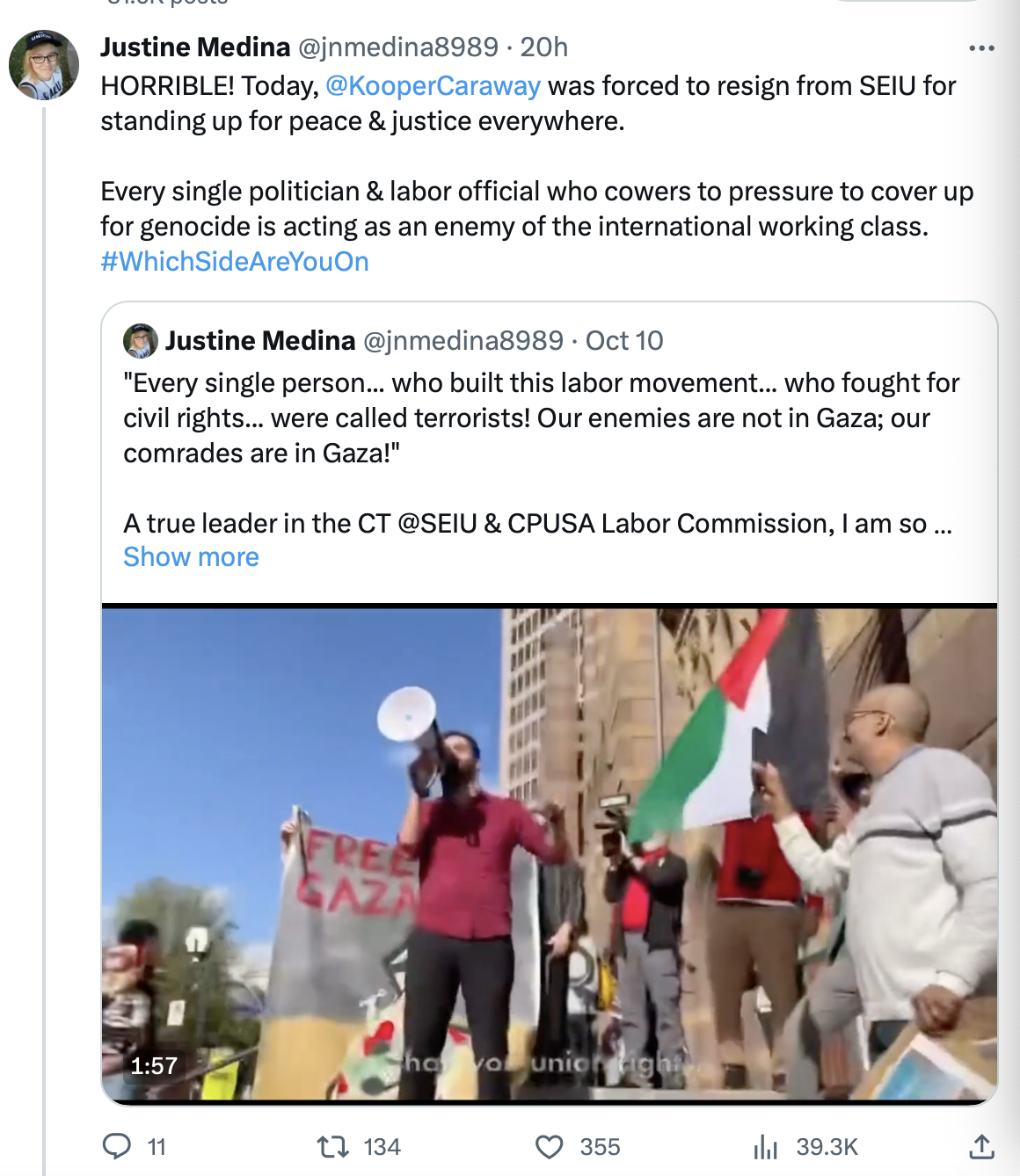
Task: Open the 20h timestamp link
Action: coord(543,47)
